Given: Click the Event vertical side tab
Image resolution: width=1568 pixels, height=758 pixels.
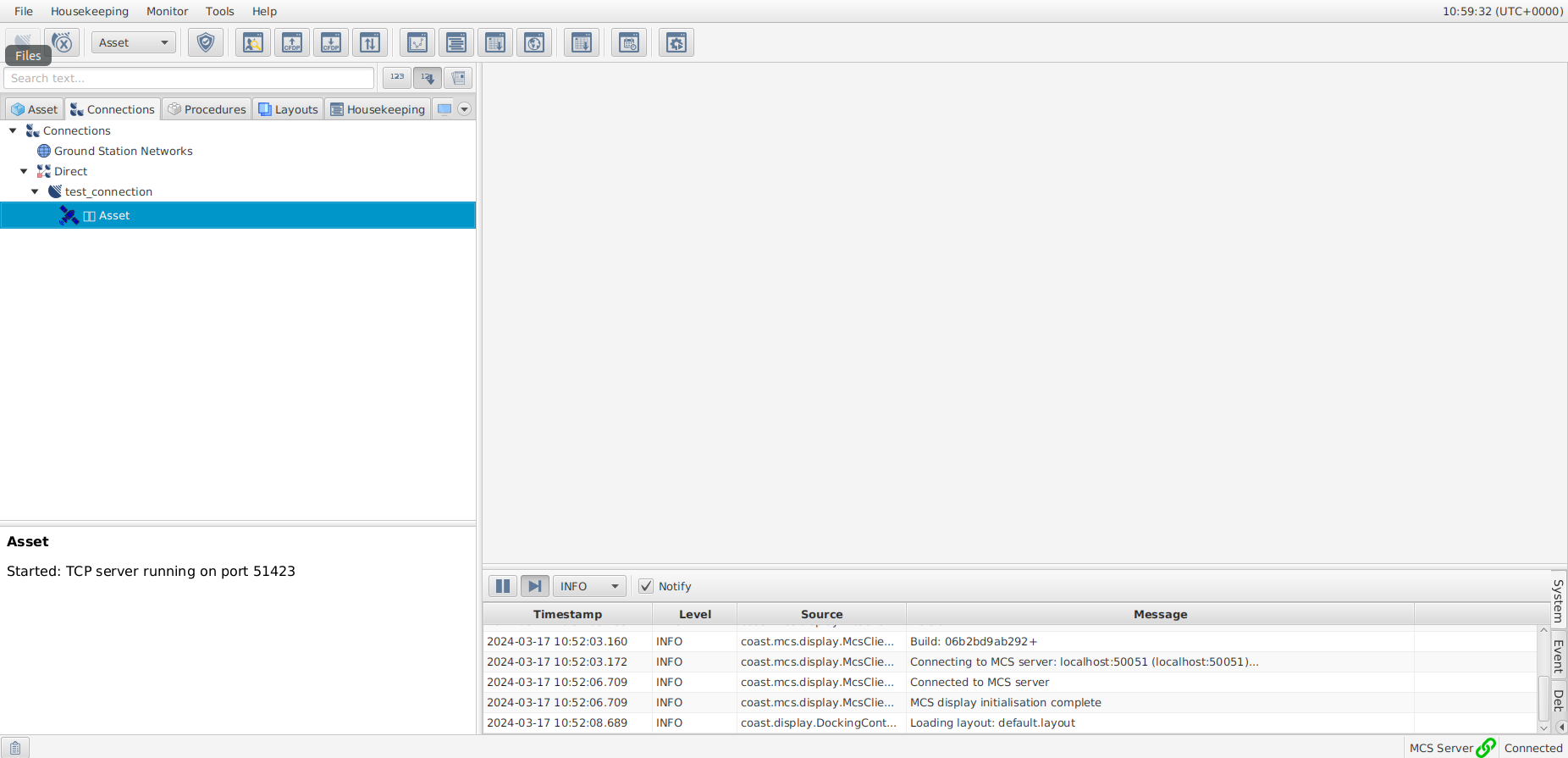Looking at the screenshot, I should coord(1558,655).
